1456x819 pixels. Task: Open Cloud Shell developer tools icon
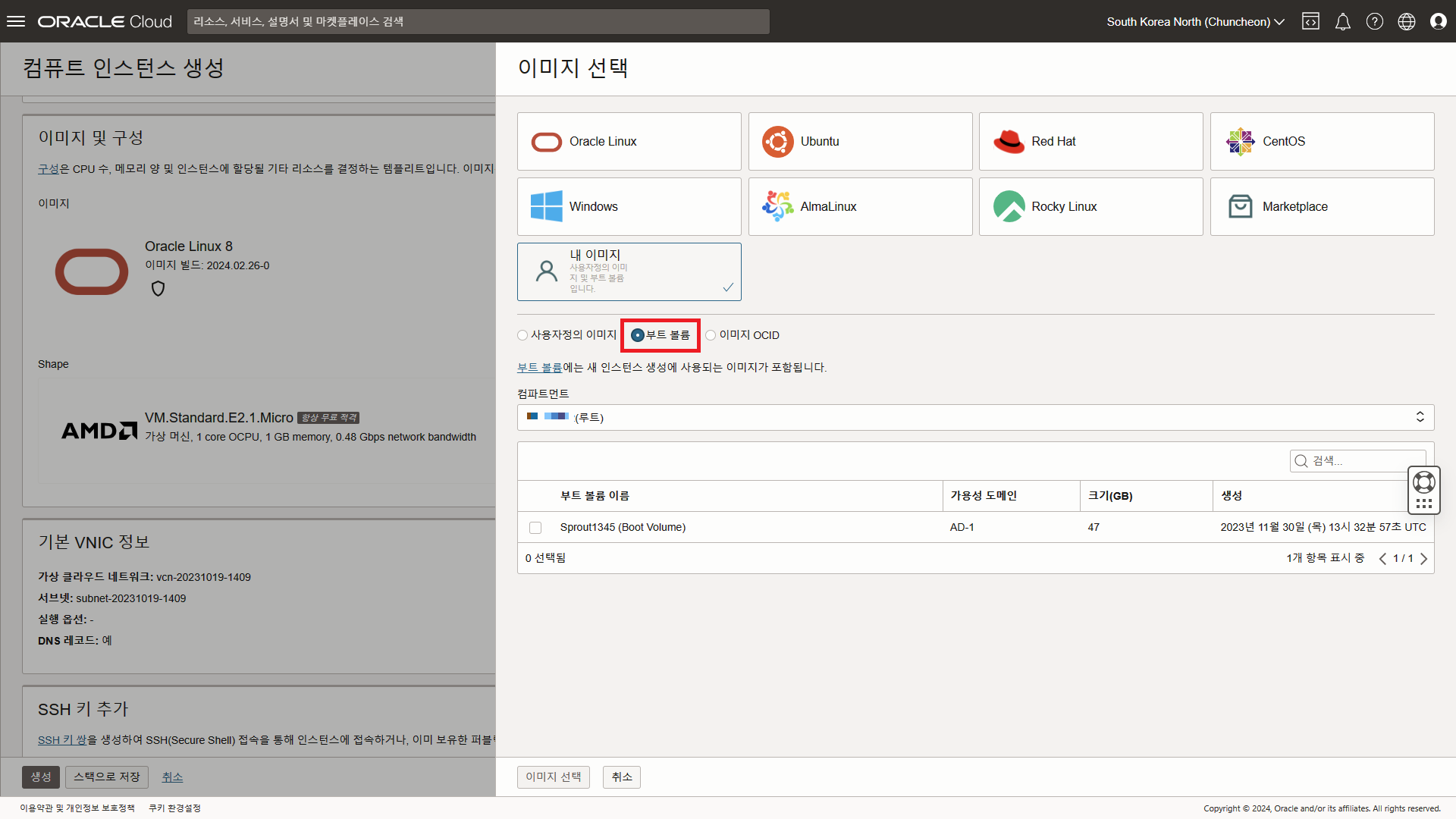click(x=1310, y=21)
